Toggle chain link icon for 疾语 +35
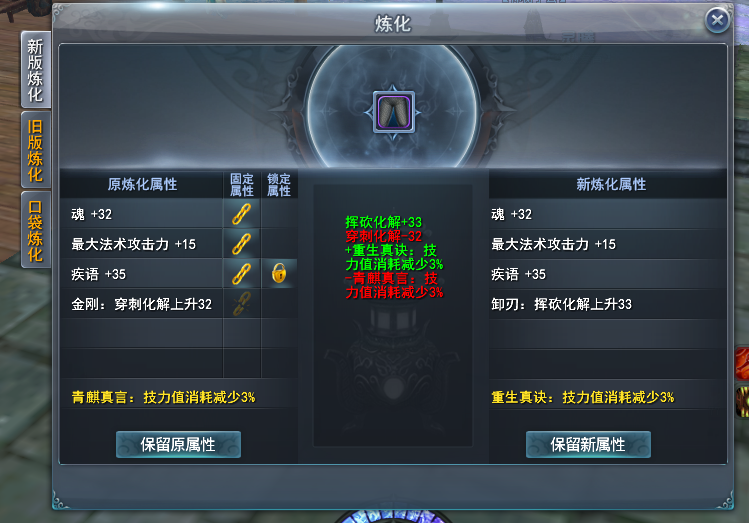749x523 pixels. [242, 274]
